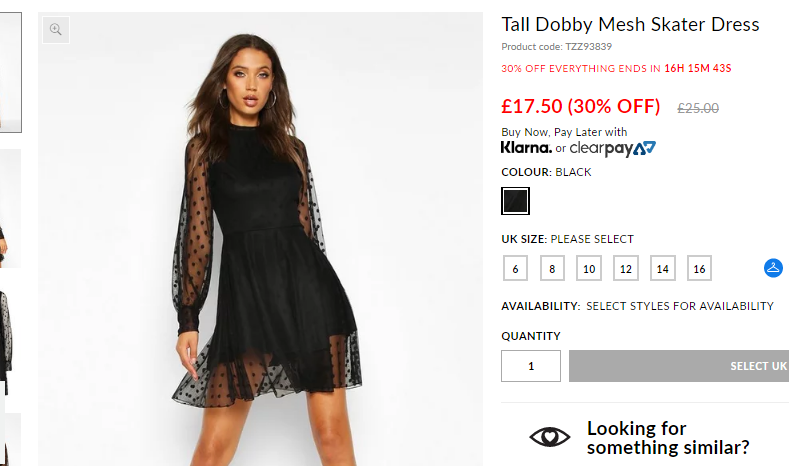Select the first product thumbnail

[x=11, y=72]
